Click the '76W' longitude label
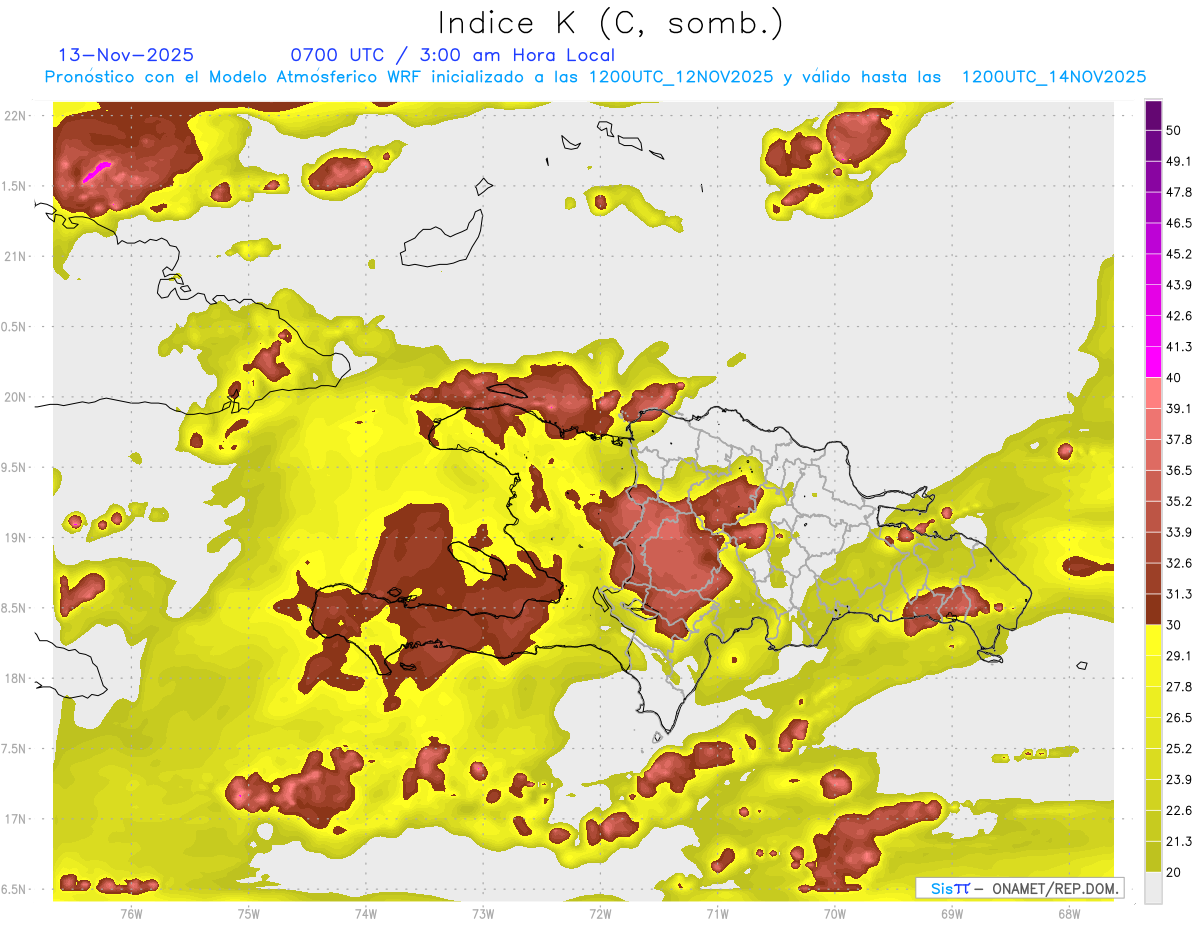This screenshot has width=1200, height=927. pyautogui.click(x=131, y=914)
